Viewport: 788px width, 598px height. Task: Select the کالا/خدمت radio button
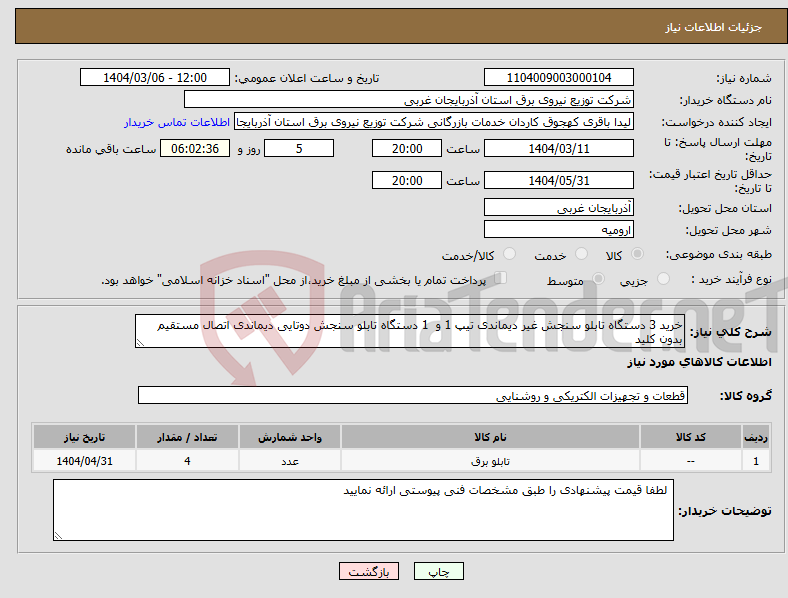point(509,254)
